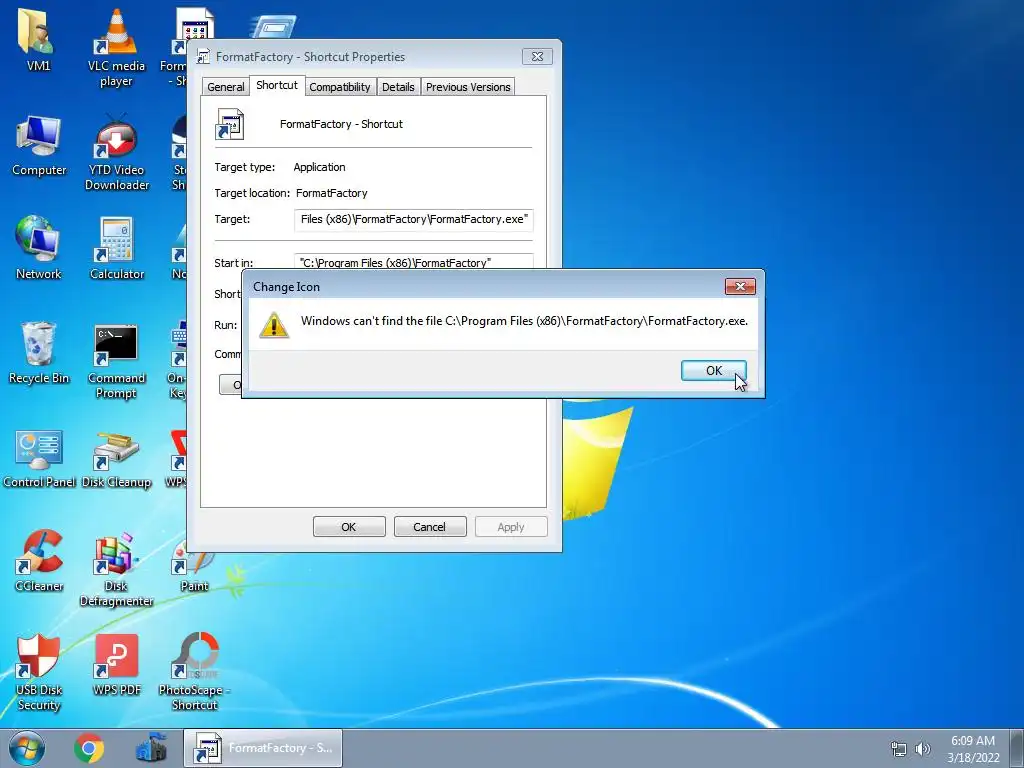Viewport: 1024px width, 768px height.
Task: Click the warning icon in Change Icon dialog
Action: tap(274, 324)
